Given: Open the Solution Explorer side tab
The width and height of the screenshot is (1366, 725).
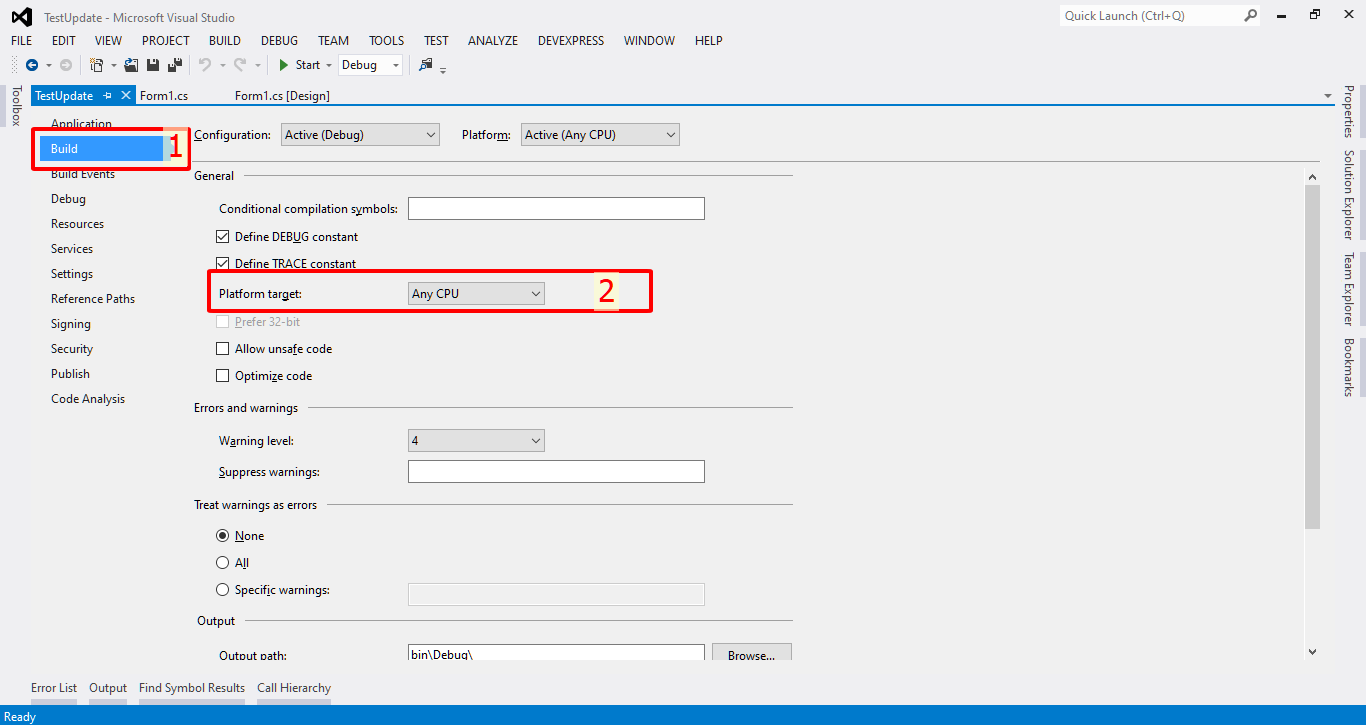Looking at the screenshot, I should pyautogui.click(x=1348, y=195).
